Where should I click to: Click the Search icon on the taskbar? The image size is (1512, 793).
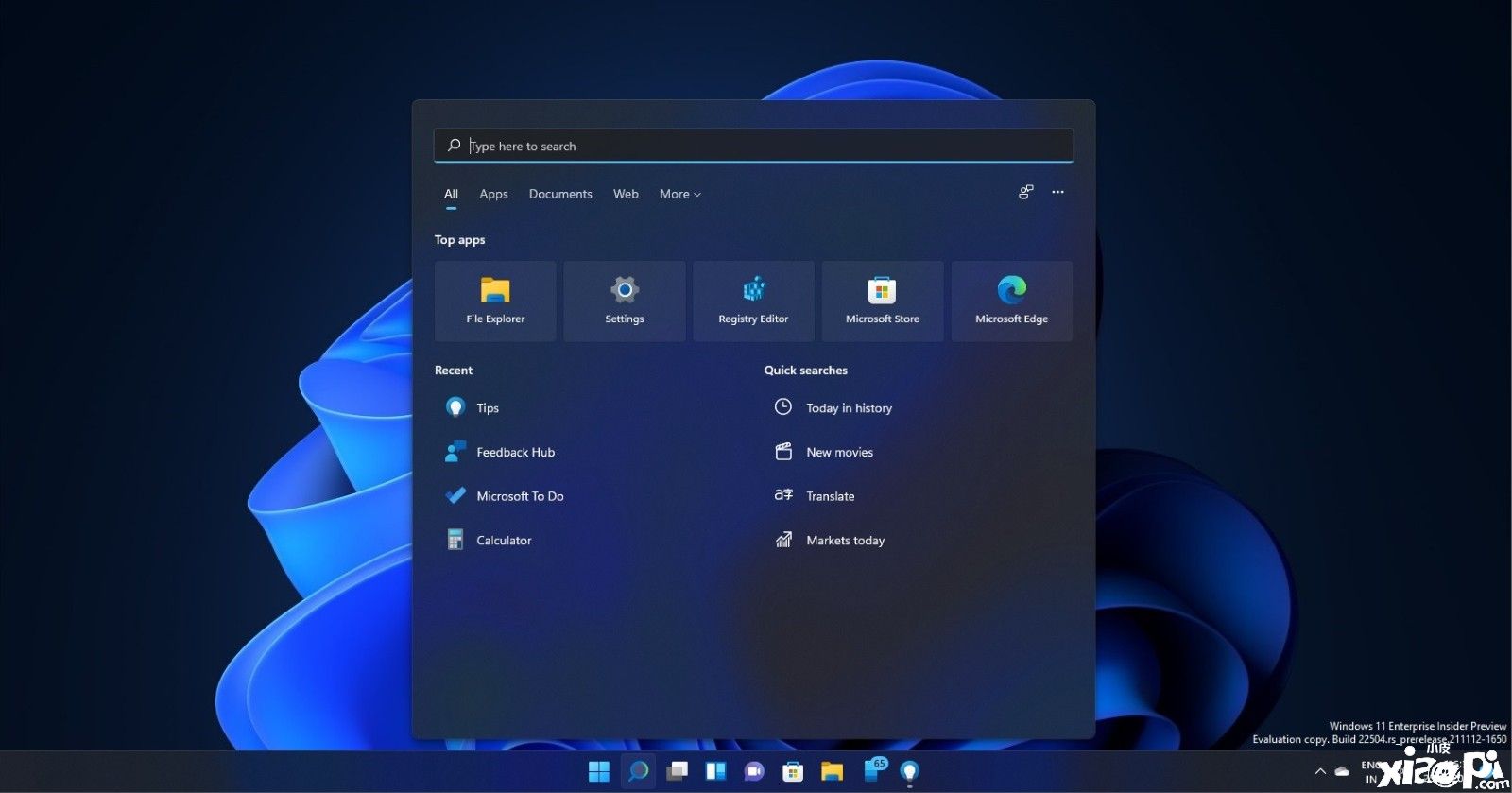[x=639, y=772]
